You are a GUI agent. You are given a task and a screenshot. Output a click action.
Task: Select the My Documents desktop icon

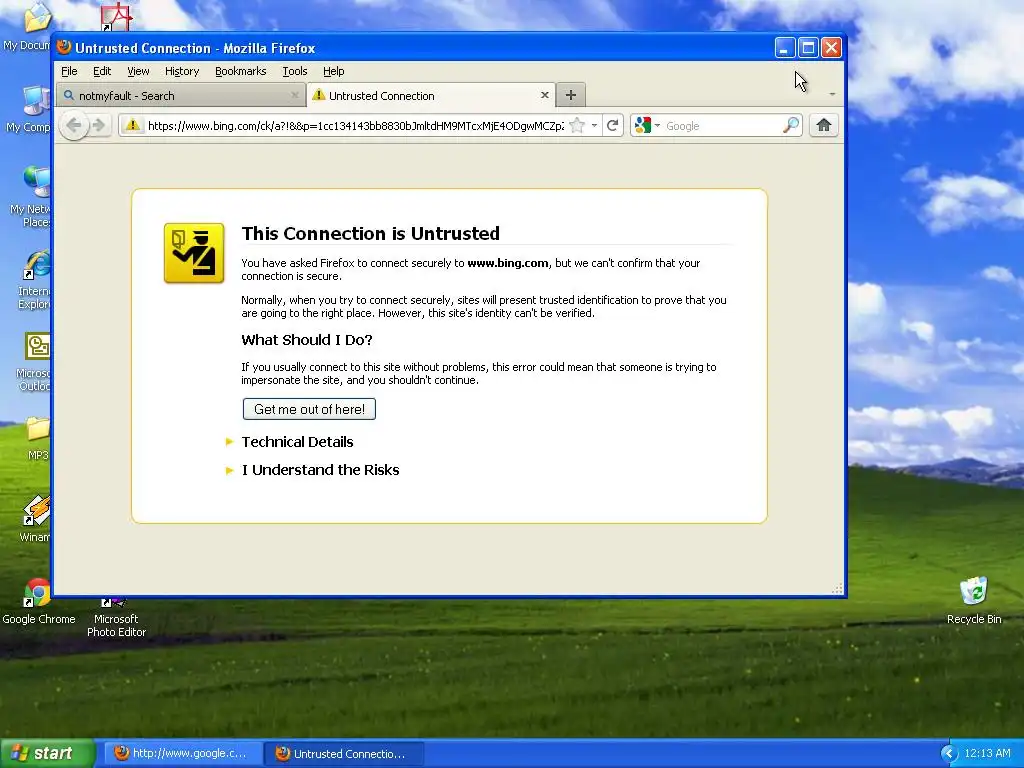(x=29, y=28)
